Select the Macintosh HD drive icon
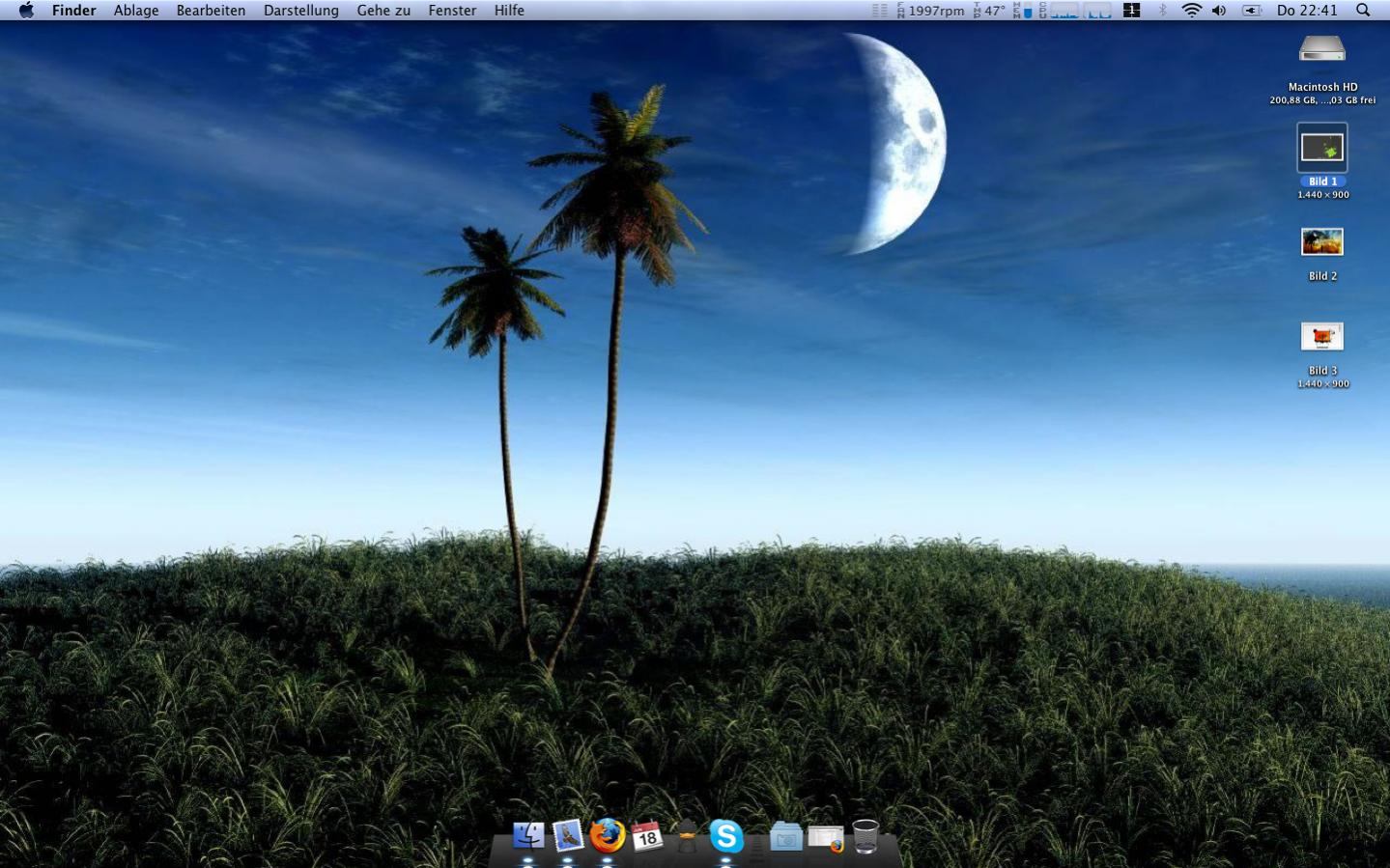 click(1322, 49)
